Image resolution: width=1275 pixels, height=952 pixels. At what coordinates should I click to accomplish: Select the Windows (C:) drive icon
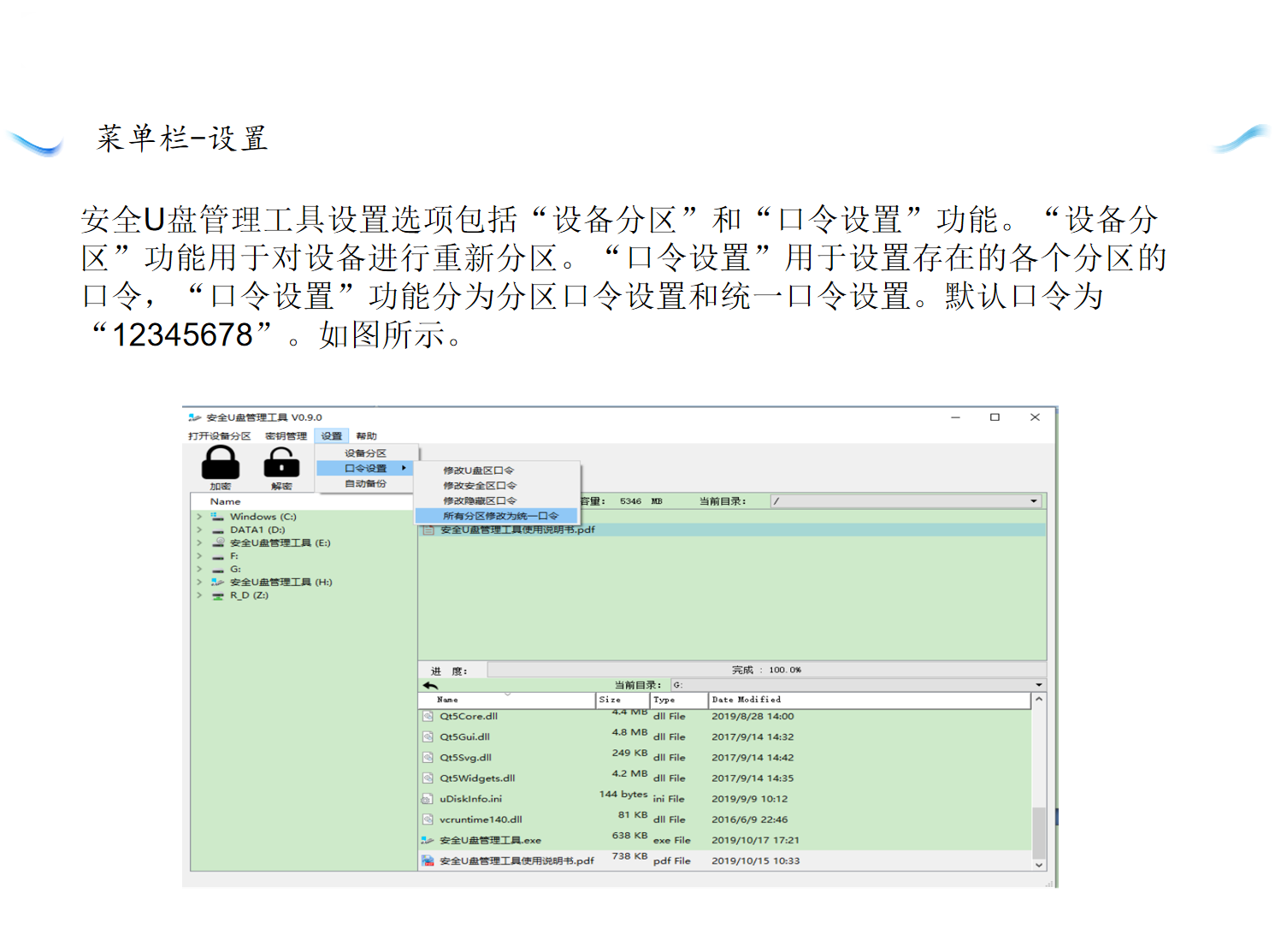(x=218, y=517)
